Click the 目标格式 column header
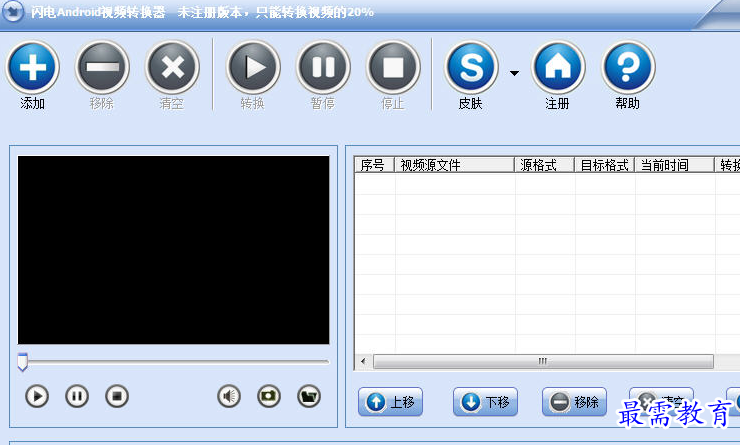740x445 pixels. 605,165
